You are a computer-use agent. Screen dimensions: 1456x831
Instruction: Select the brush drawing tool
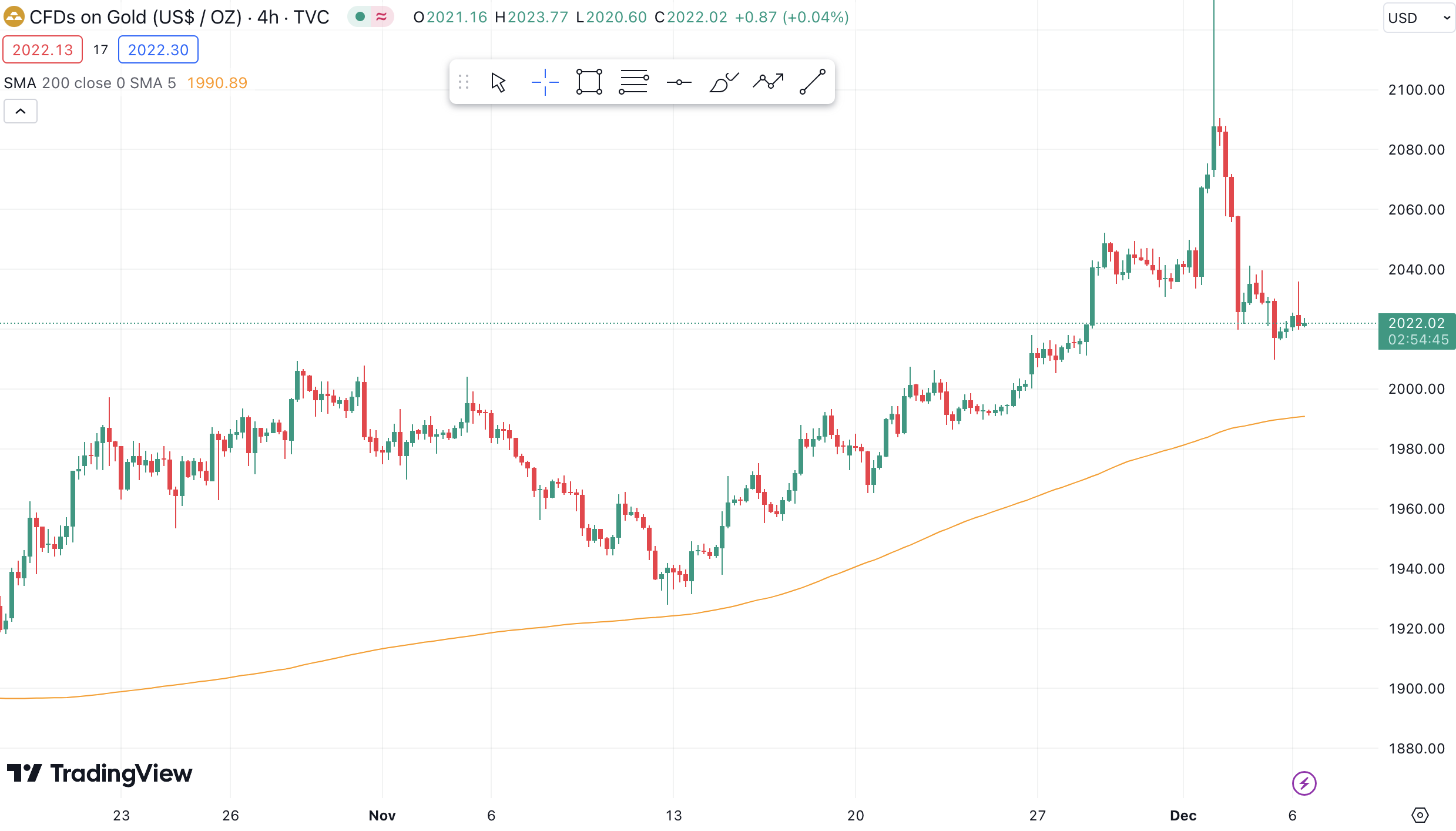point(723,82)
